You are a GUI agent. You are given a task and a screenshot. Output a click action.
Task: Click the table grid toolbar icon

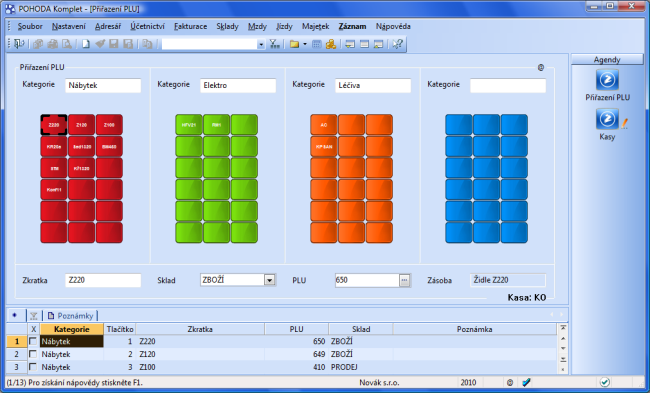[x=317, y=44]
